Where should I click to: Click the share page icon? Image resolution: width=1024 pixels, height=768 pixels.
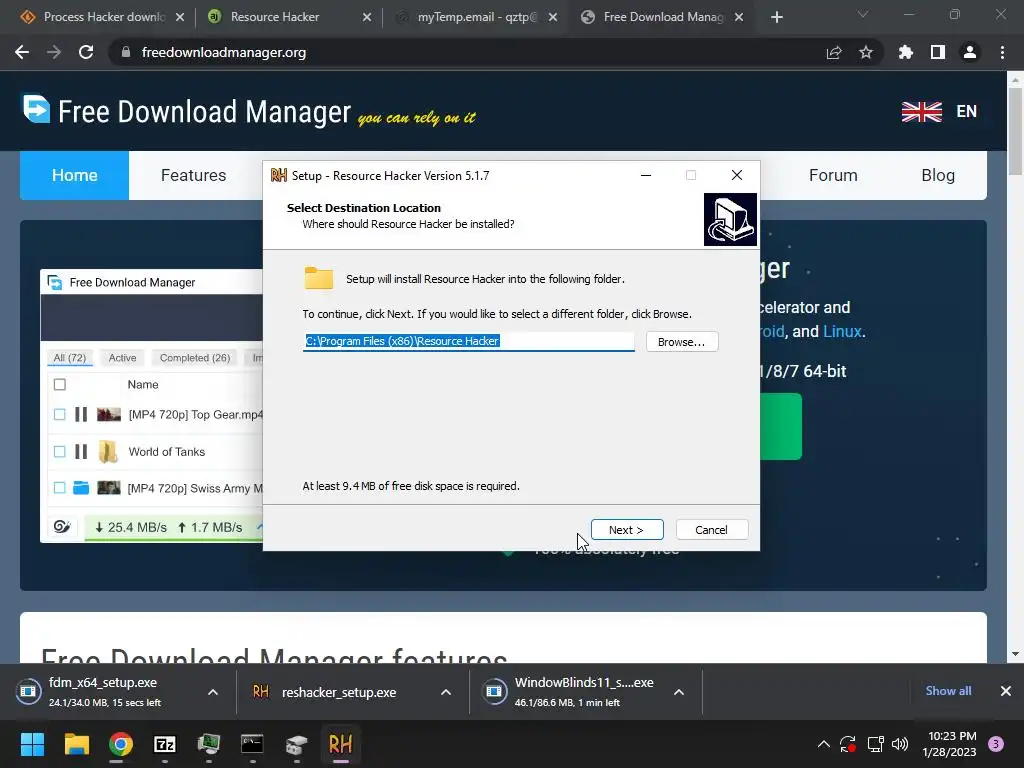click(834, 52)
